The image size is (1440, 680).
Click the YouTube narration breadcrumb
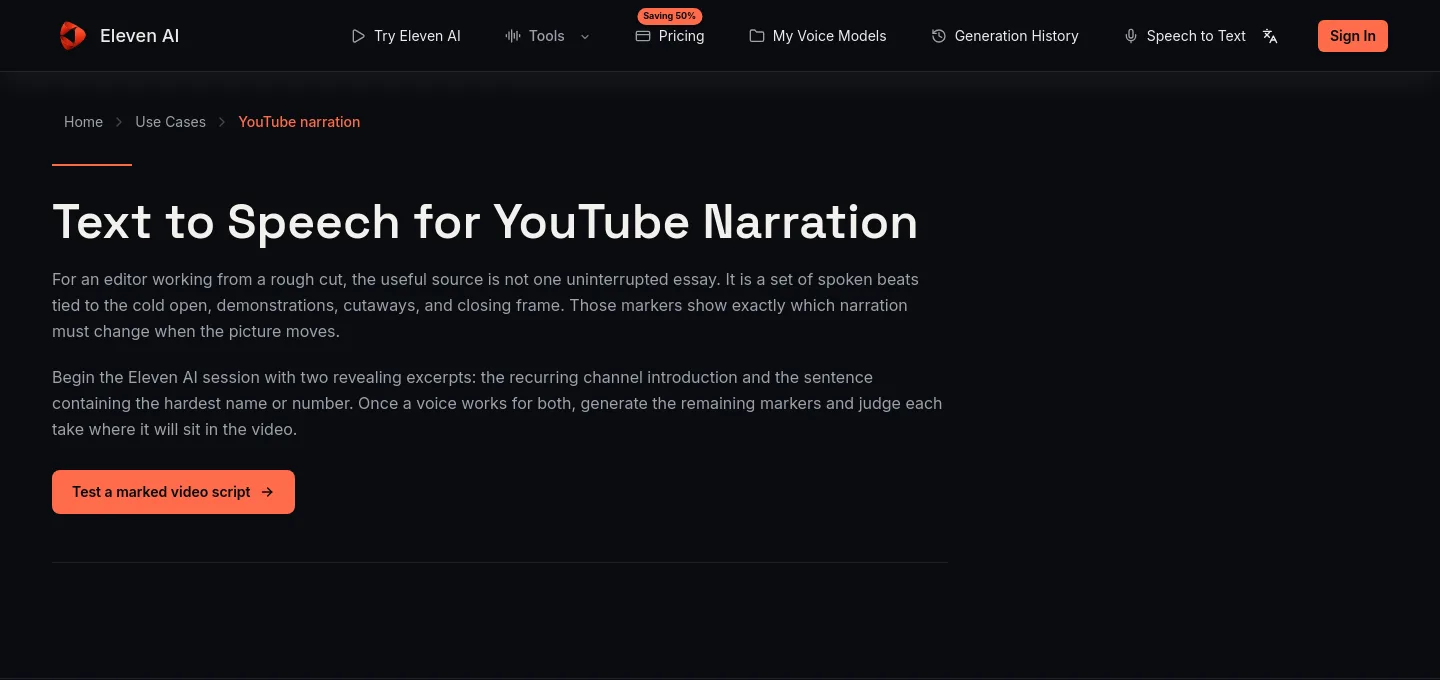(299, 122)
